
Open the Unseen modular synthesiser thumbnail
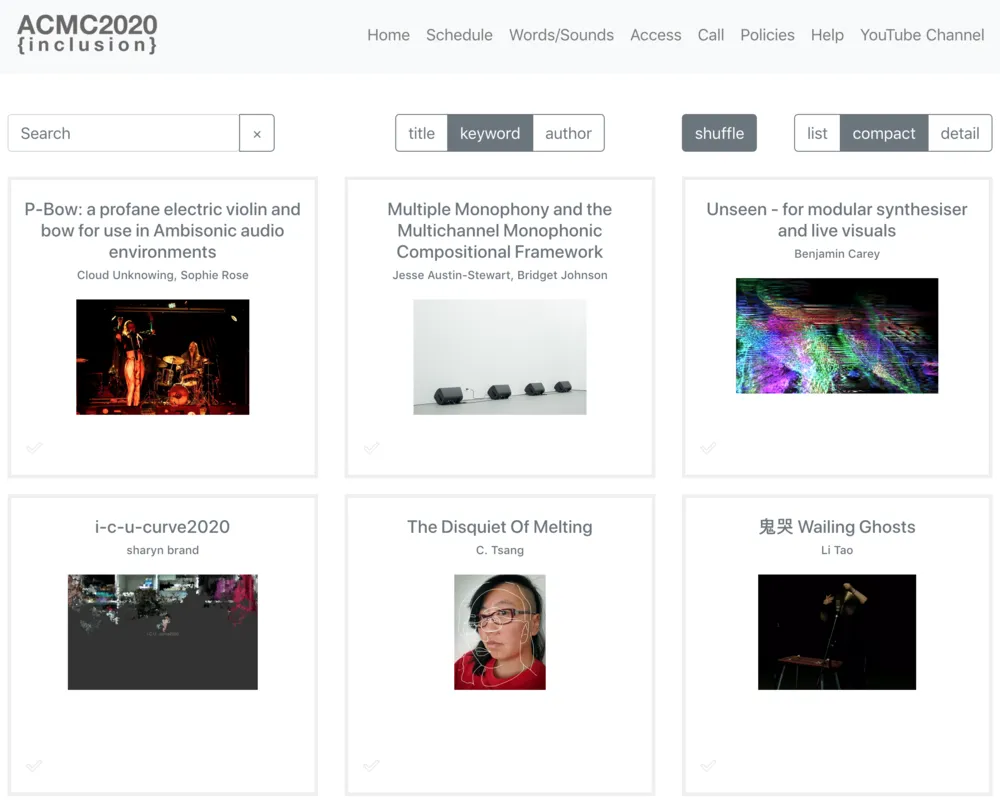[x=837, y=336]
